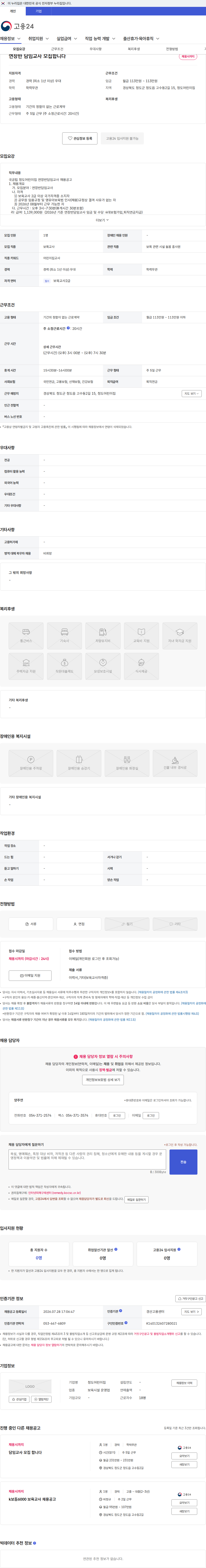This screenshot has width=206, height=1568.
Task: Show info tooltip beside 취업알선기관 알선
Action: 116,1250
